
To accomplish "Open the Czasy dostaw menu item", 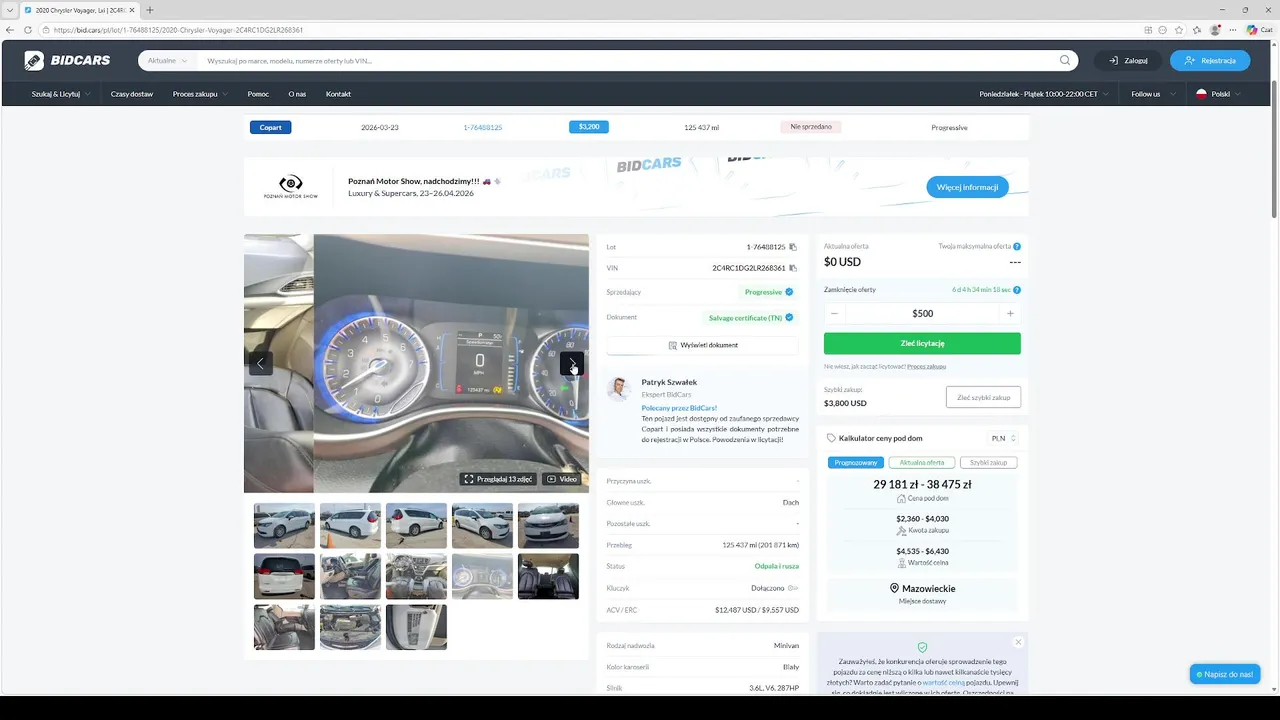I will point(132,94).
